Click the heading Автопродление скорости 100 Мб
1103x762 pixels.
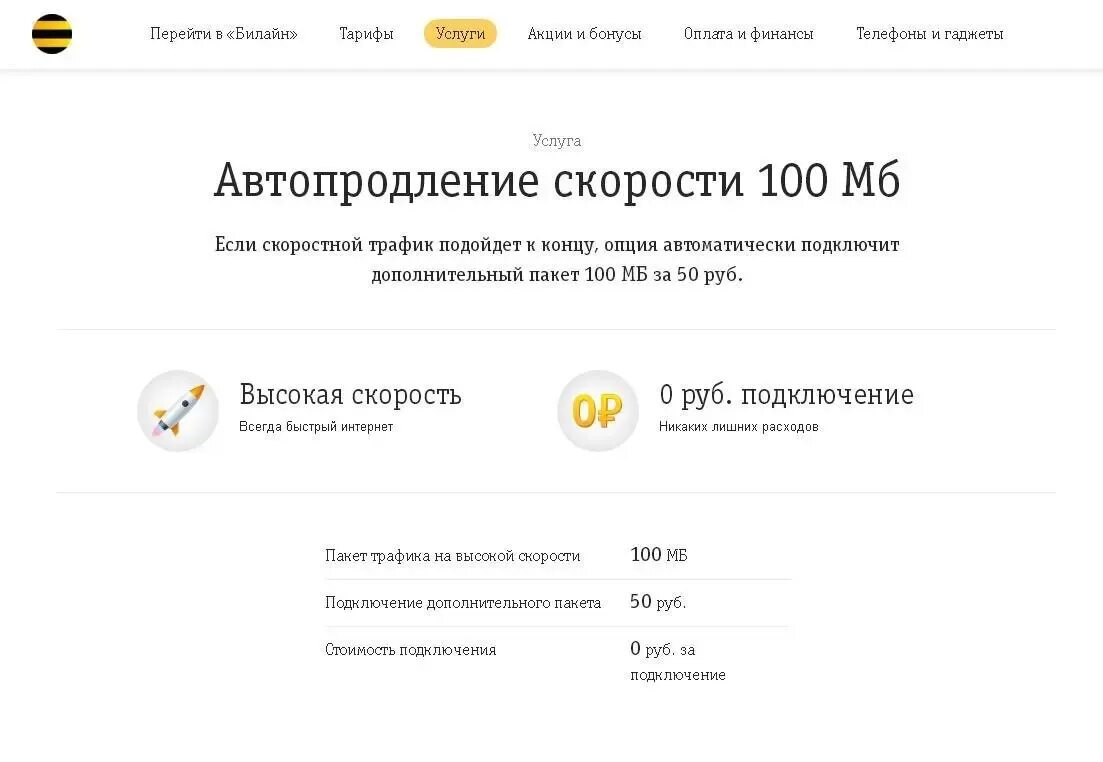557,182
